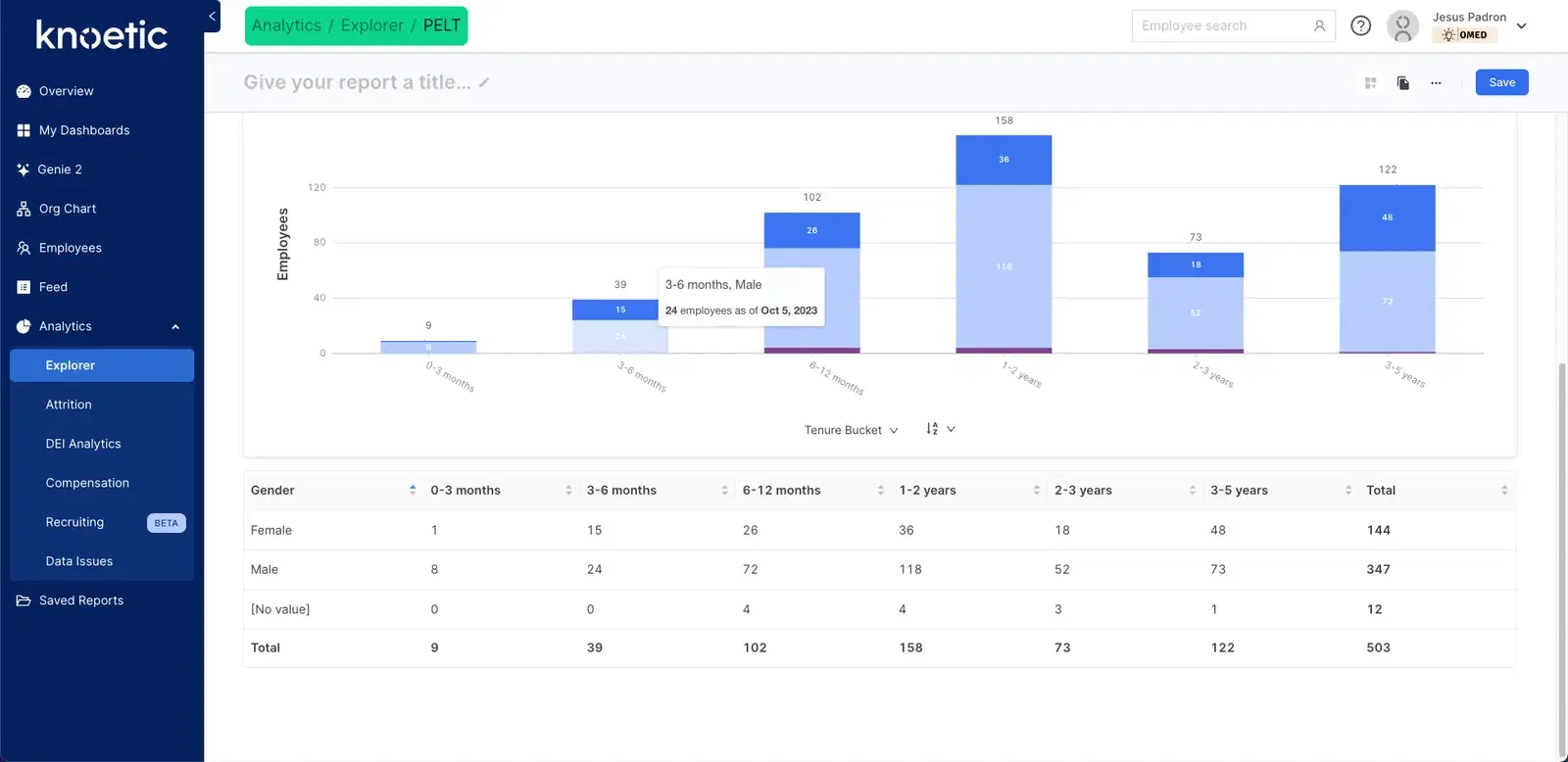Click the Female total 144 cell
1568x762 pixels.
[1378, 530]
